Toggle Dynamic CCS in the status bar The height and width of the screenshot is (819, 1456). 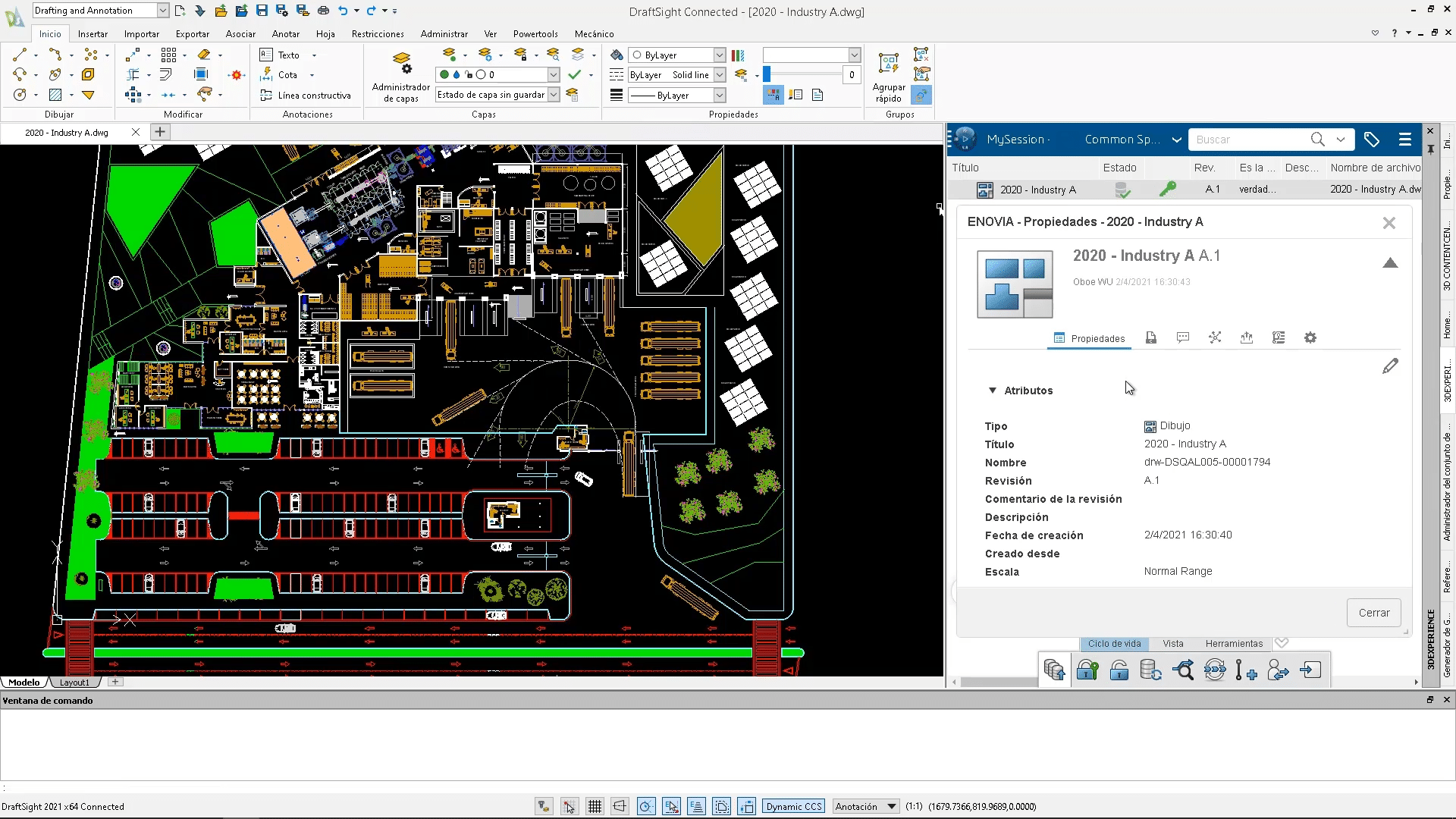point(793,807)
